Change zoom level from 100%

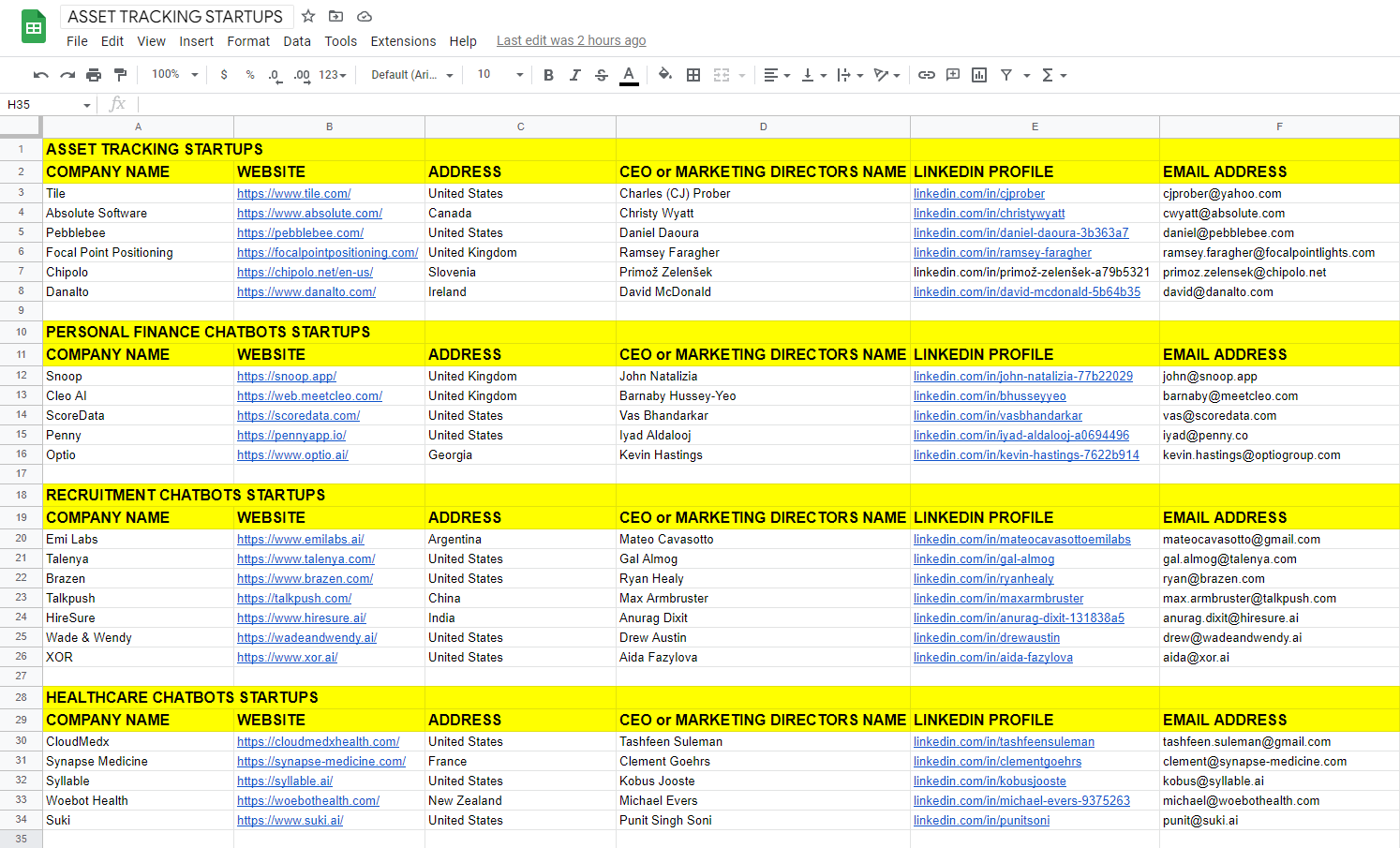(x=175, y=75)
